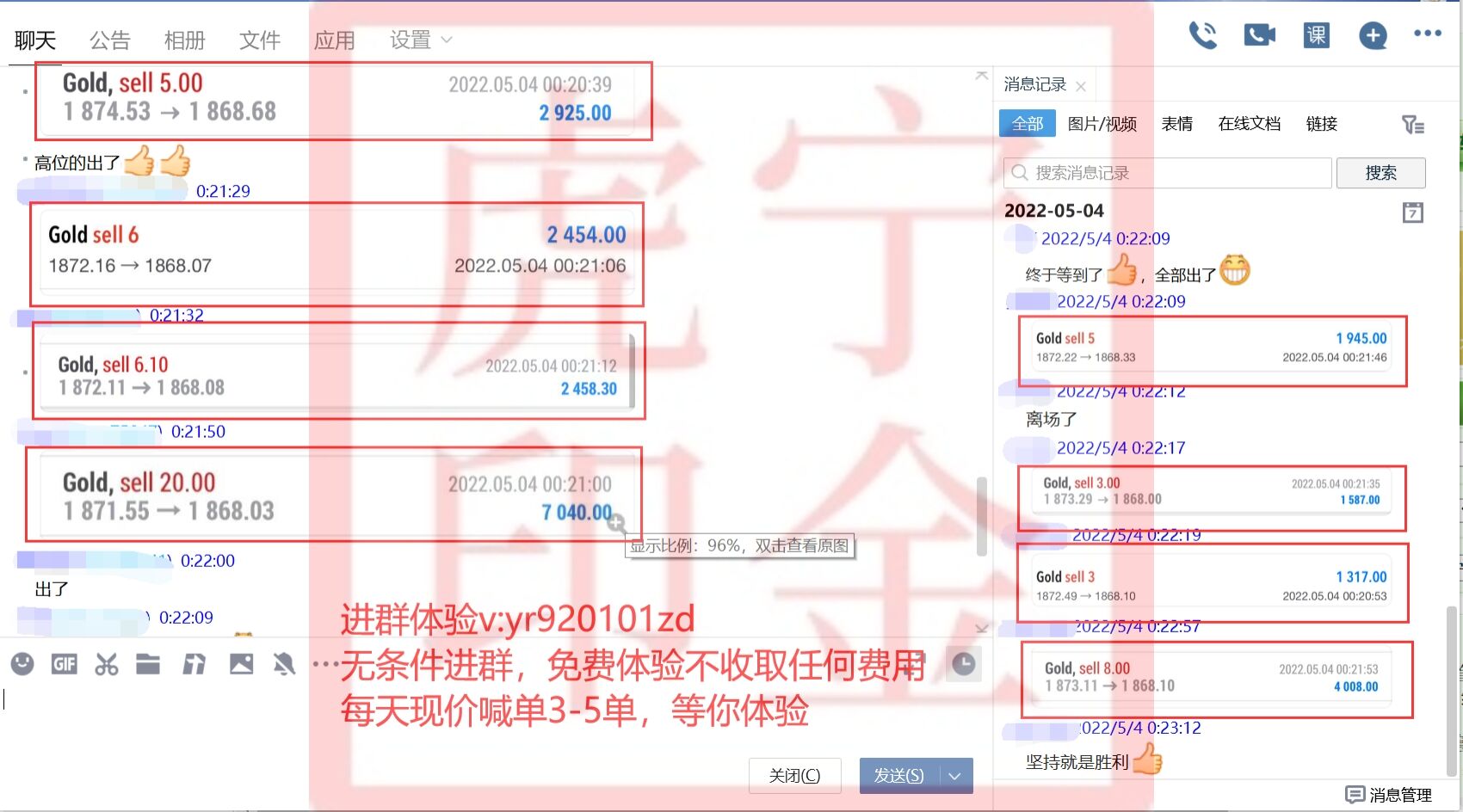Click the timestamp 2022/5/4 0:22:17
The width and height of the screenshot is (1463, 812).
pos(1120,448)
